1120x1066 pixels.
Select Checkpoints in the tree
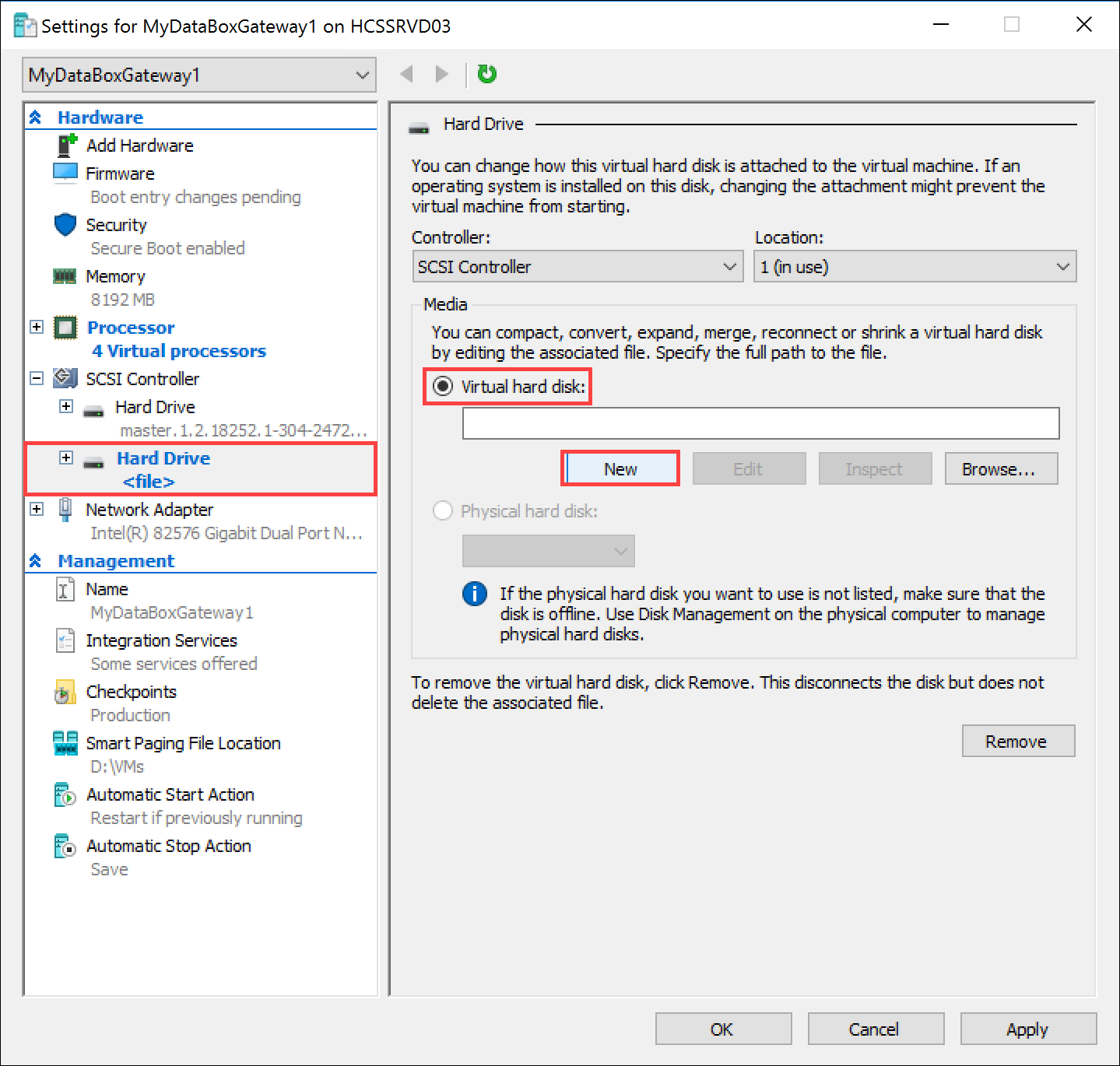131,692
